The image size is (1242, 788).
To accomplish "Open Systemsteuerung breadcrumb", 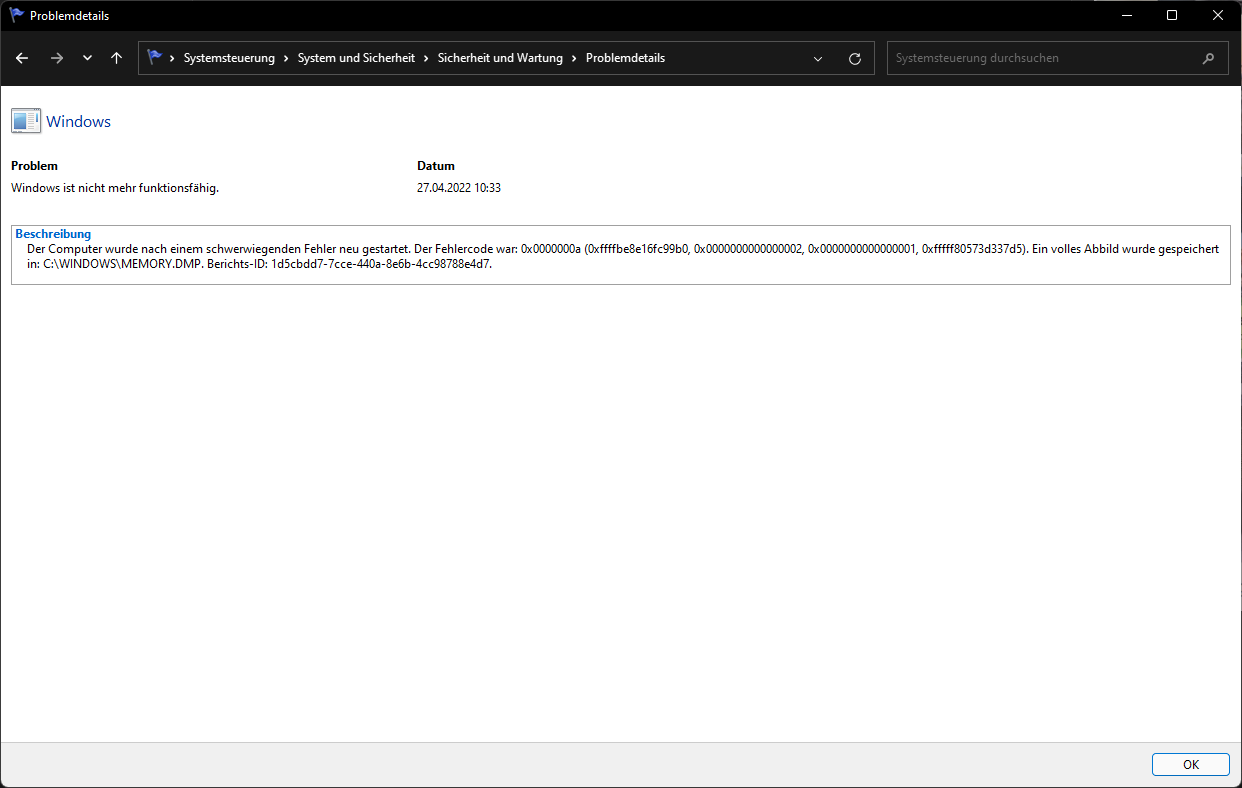I will 229,58.
